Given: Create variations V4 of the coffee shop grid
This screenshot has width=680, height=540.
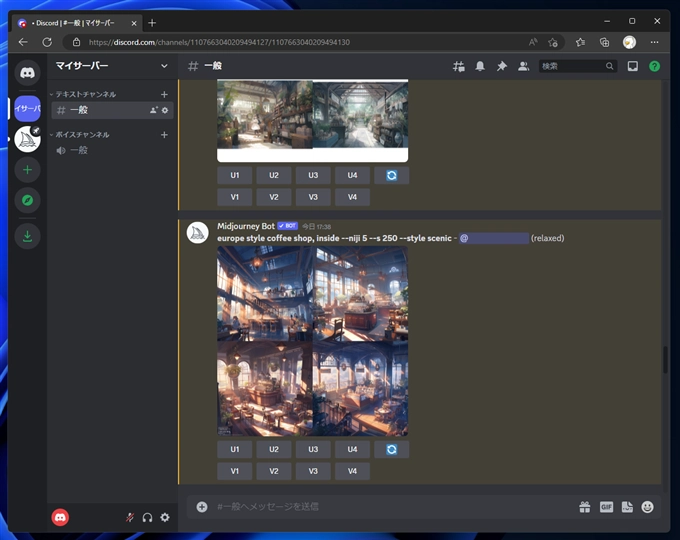Looking at the screenshot, I should point(352,471).
